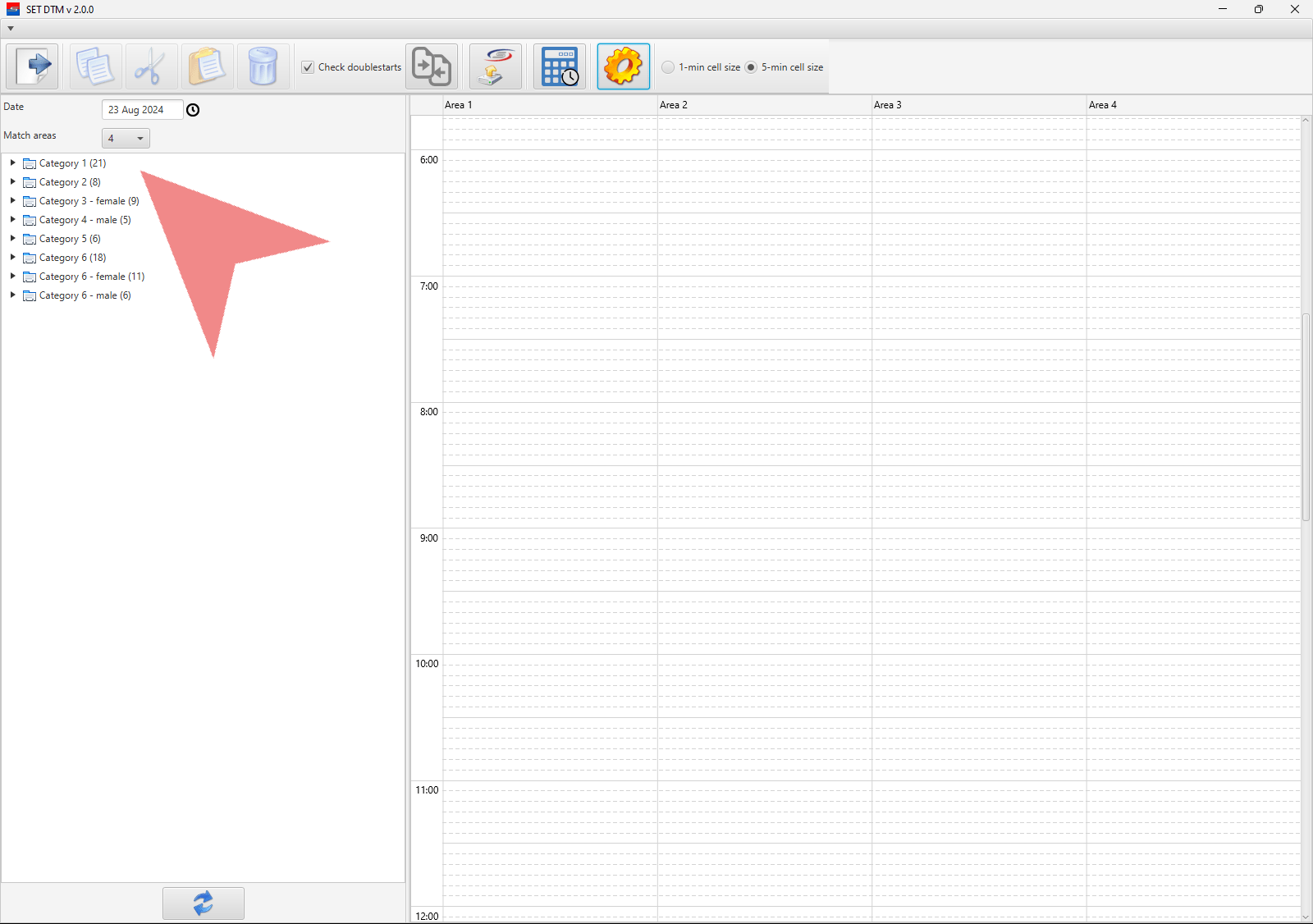Expand the Category 1 (21) node
This screenshot has width=1313, height=924.
pos(13,163)
